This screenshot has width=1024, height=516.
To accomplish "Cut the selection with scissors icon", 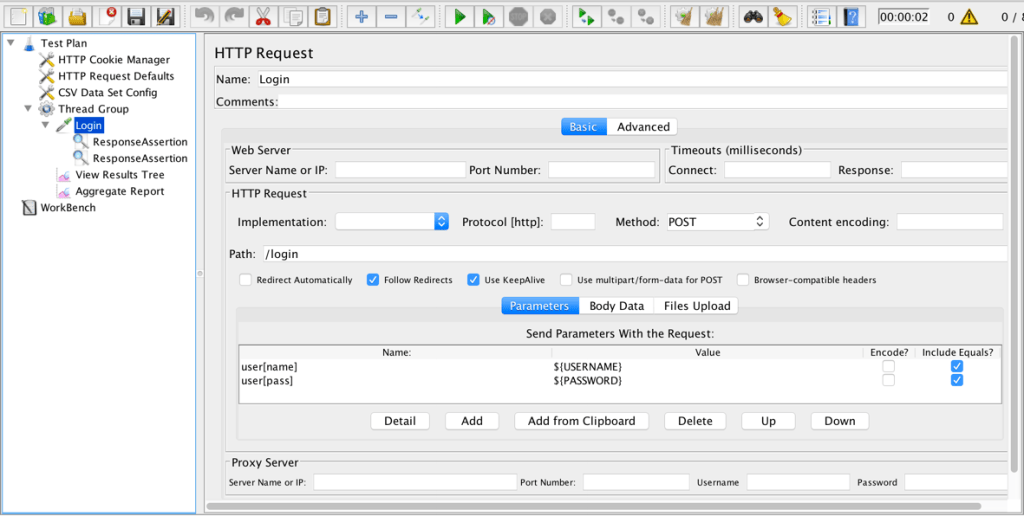I will tap(263, 16).
